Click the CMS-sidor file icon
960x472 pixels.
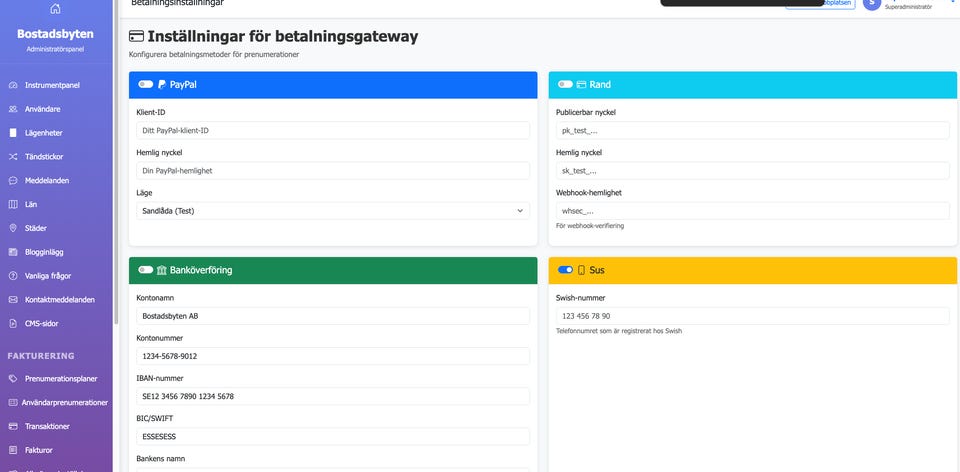click(13, 324)
